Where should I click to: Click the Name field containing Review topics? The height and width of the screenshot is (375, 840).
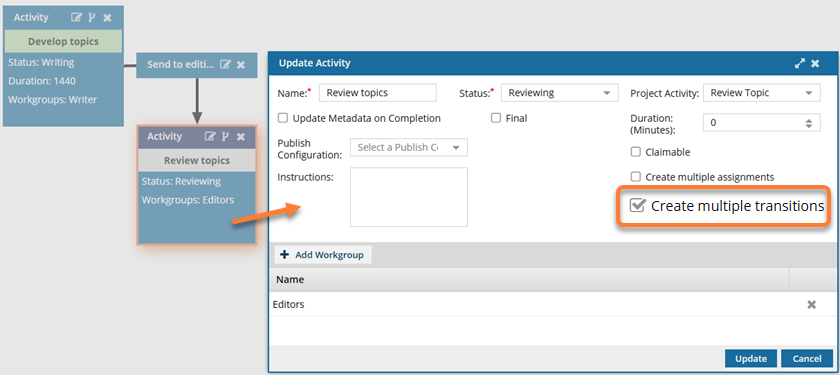point(378,93)
